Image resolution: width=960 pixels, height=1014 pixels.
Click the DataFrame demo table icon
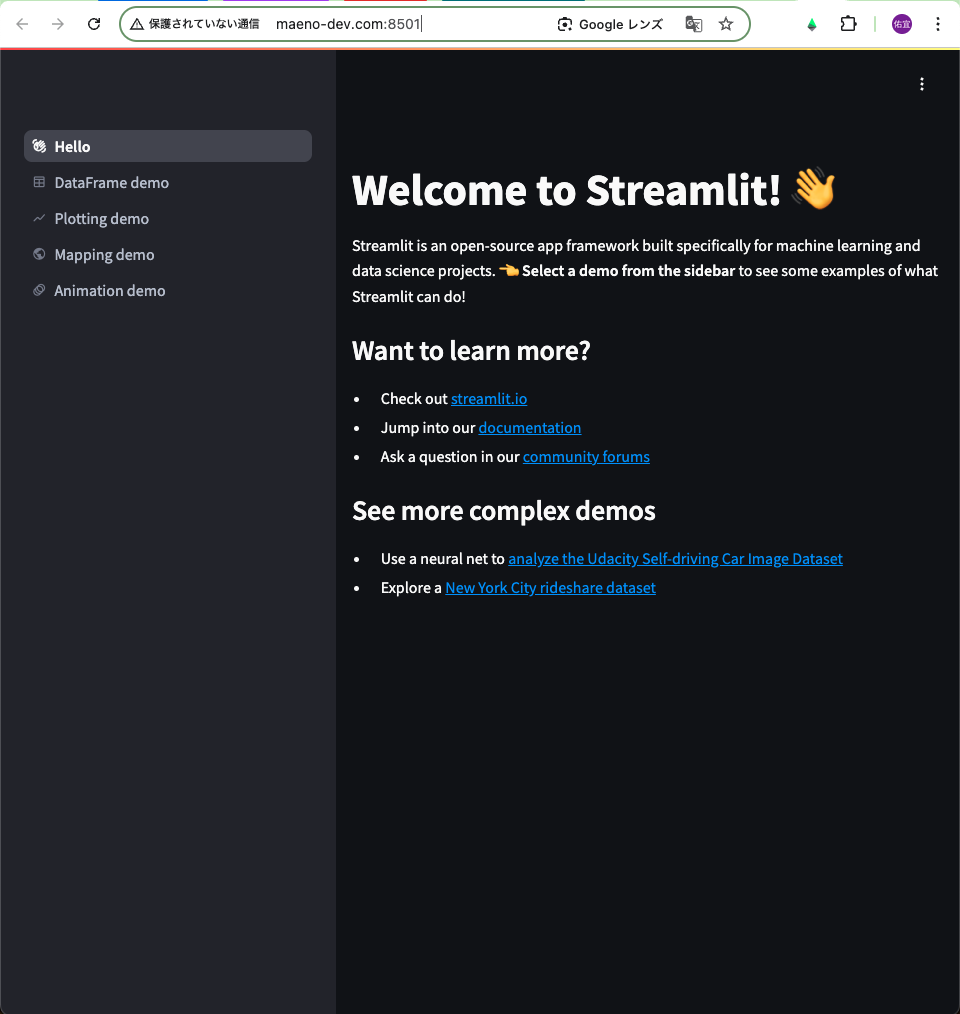click(38, 182)
